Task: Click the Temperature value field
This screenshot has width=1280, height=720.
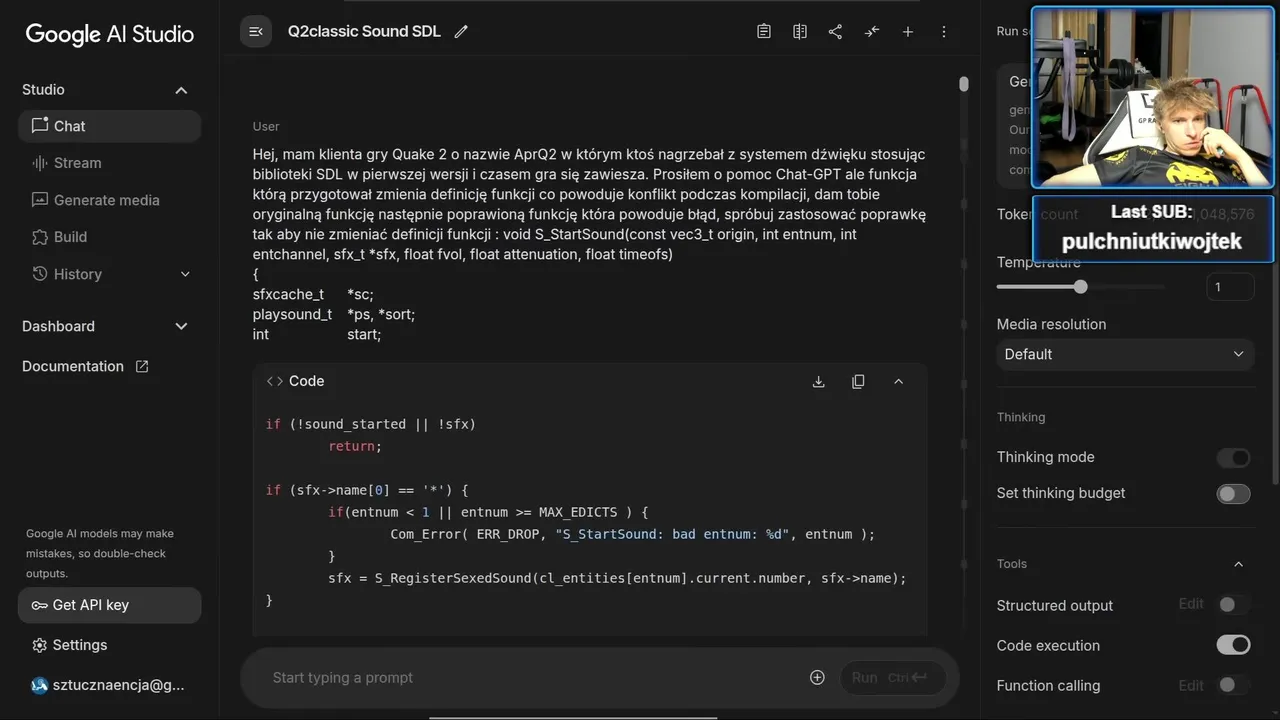Action: pyautogui.click(x=1230, y=287)
